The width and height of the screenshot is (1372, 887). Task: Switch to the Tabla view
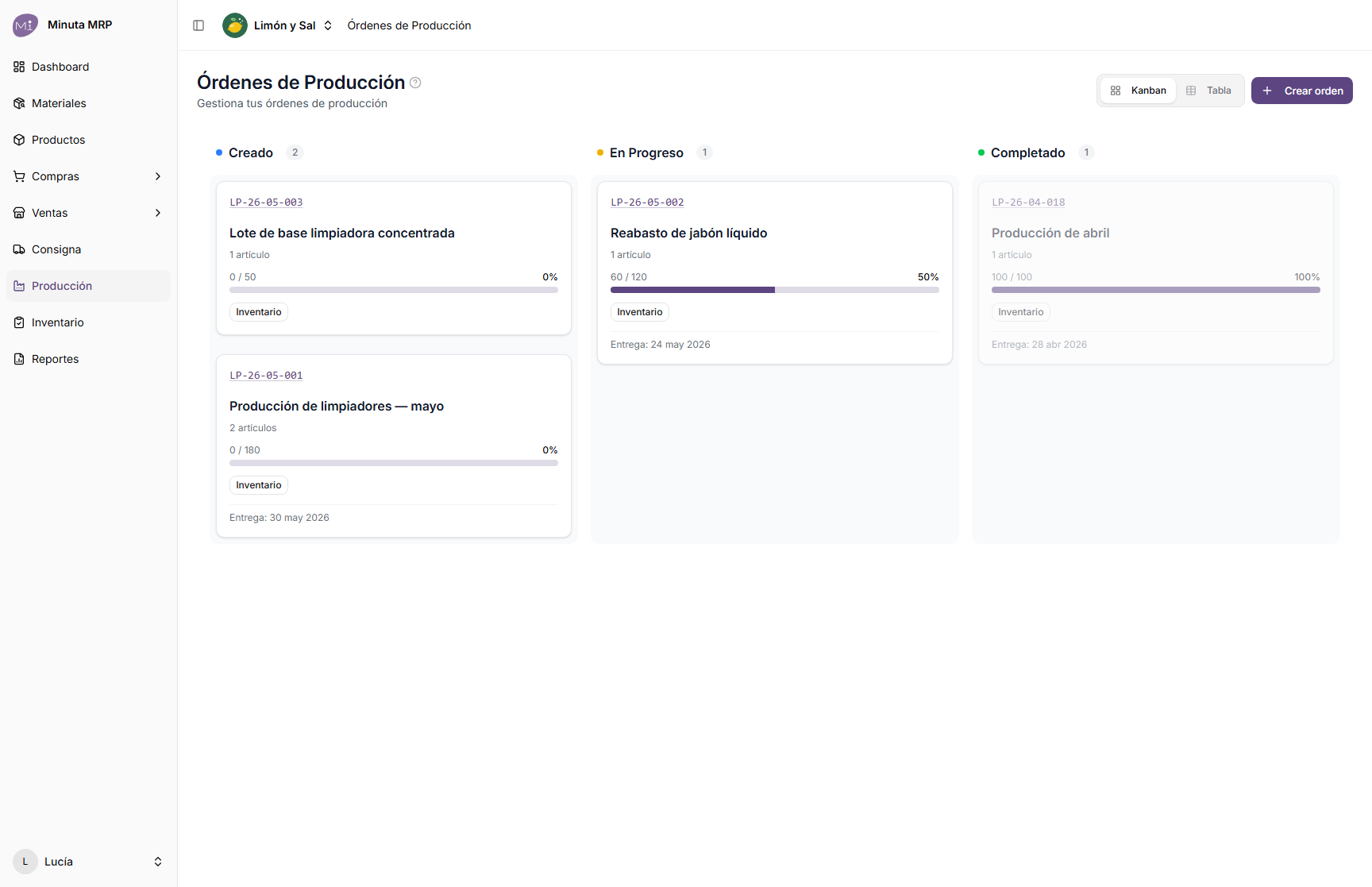[1208, 91]
